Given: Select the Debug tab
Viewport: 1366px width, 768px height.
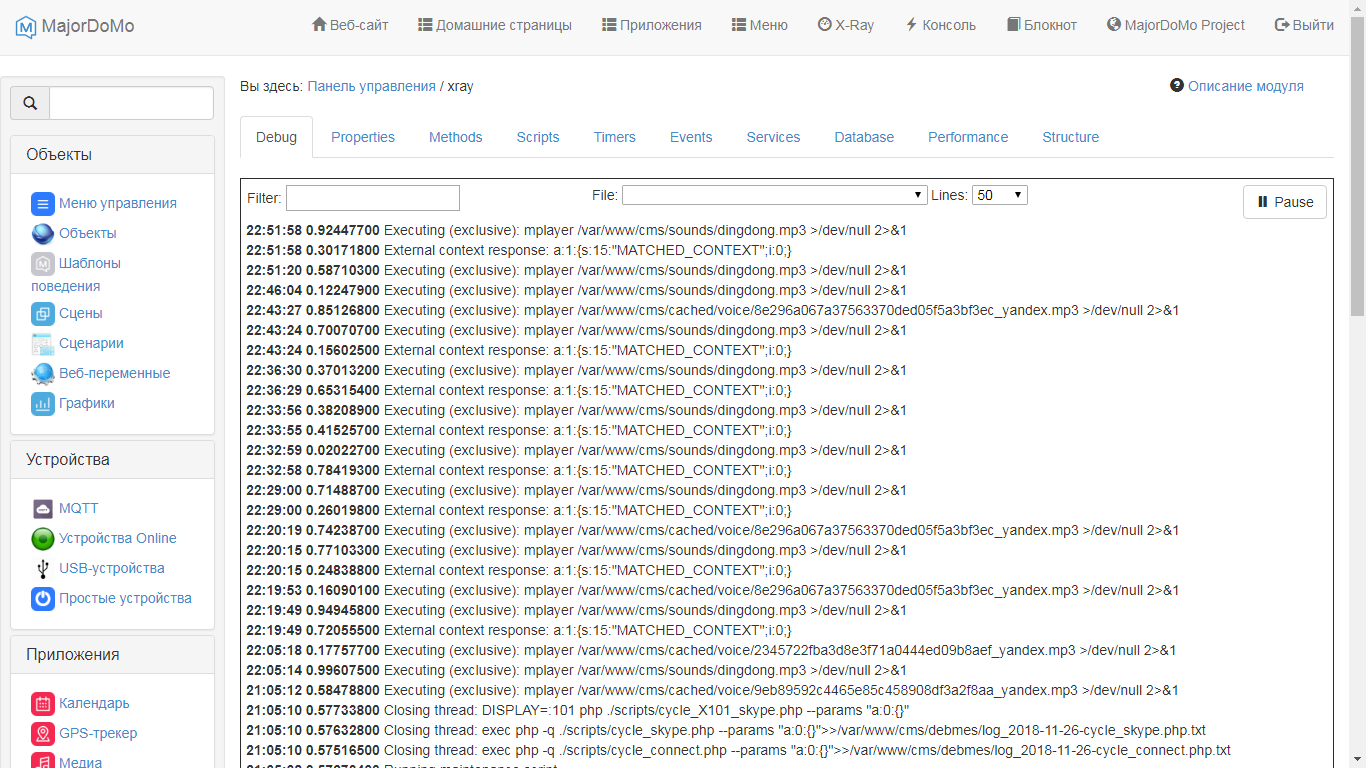Looking at the screenshot, I should (276, 137).
